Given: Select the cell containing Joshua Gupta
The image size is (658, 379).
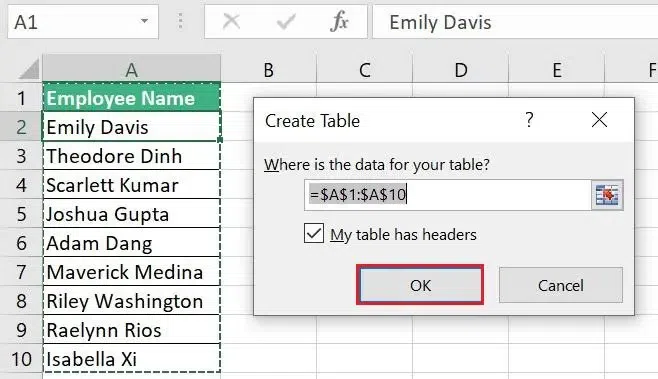Looking at the screenshot, I should pos(131,214).
